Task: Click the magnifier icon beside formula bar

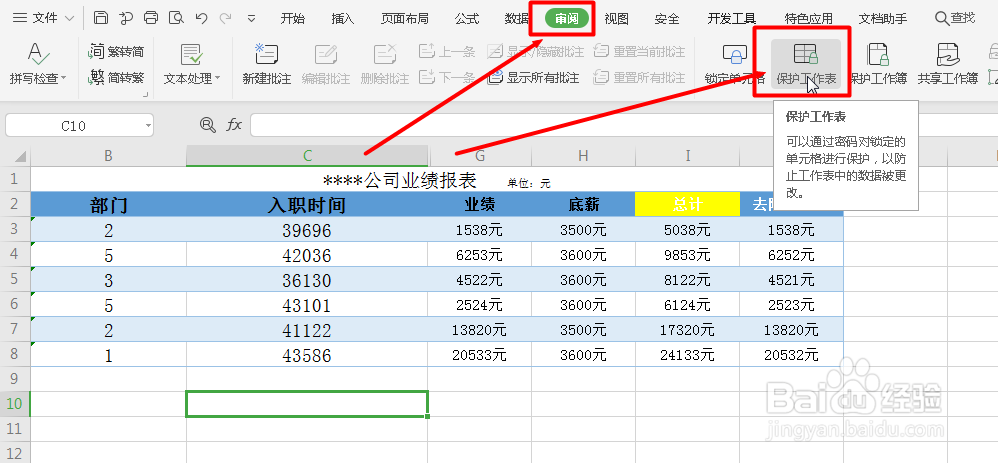Action: click(207, 125)
